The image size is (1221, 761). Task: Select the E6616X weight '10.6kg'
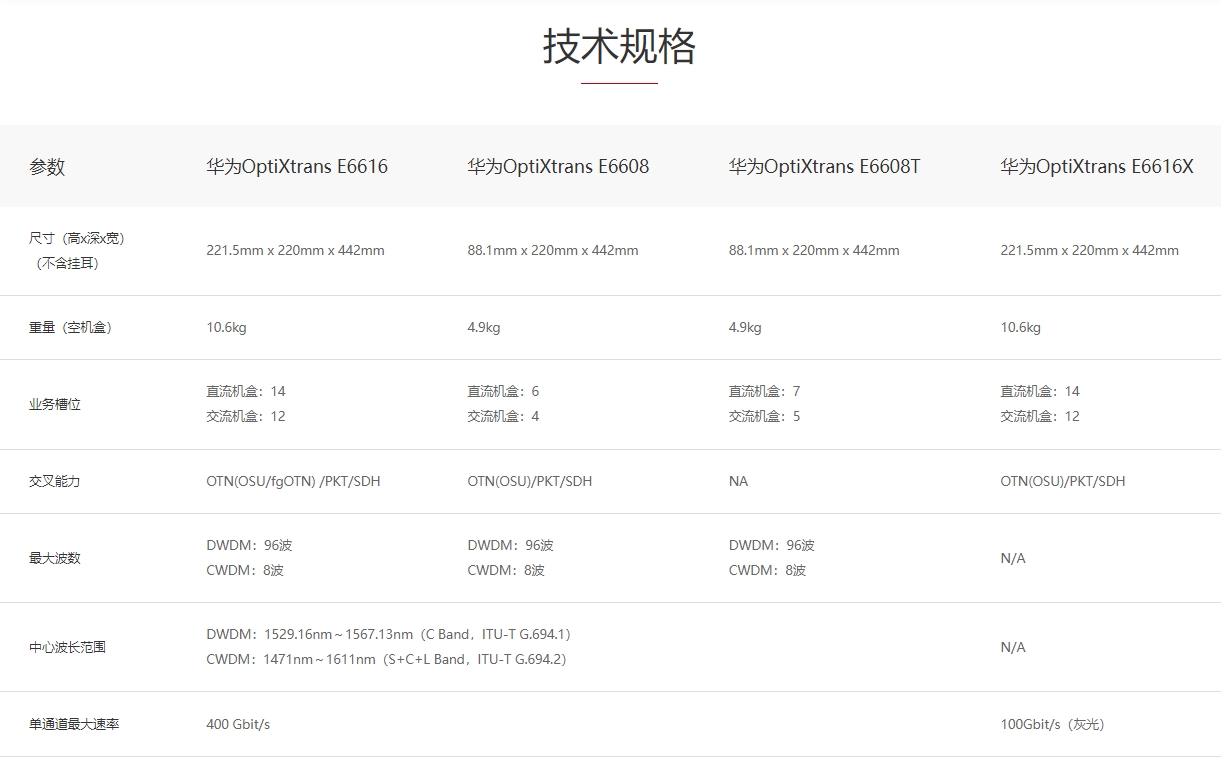click(x=1020, y=328)
